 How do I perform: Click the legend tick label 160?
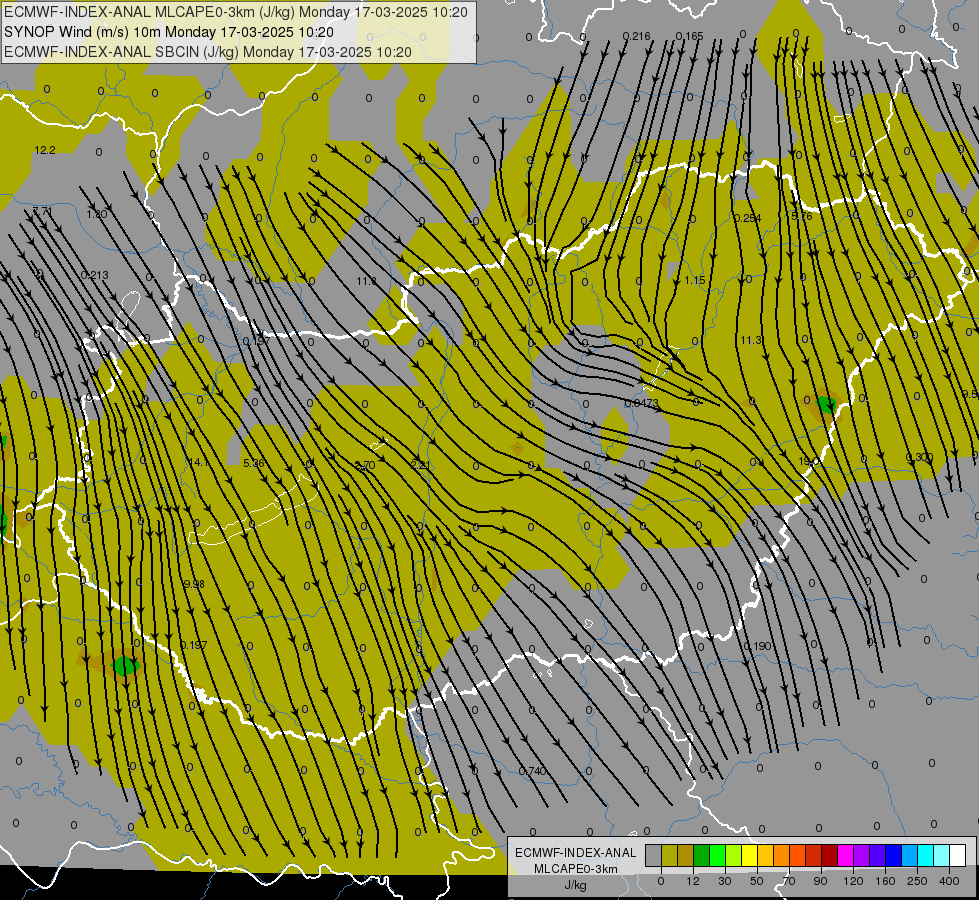[x=885, y=881]
